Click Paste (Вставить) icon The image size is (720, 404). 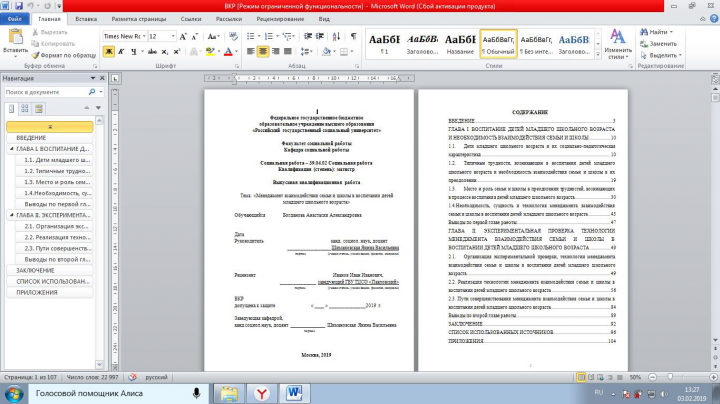click(x=15, y=37)
